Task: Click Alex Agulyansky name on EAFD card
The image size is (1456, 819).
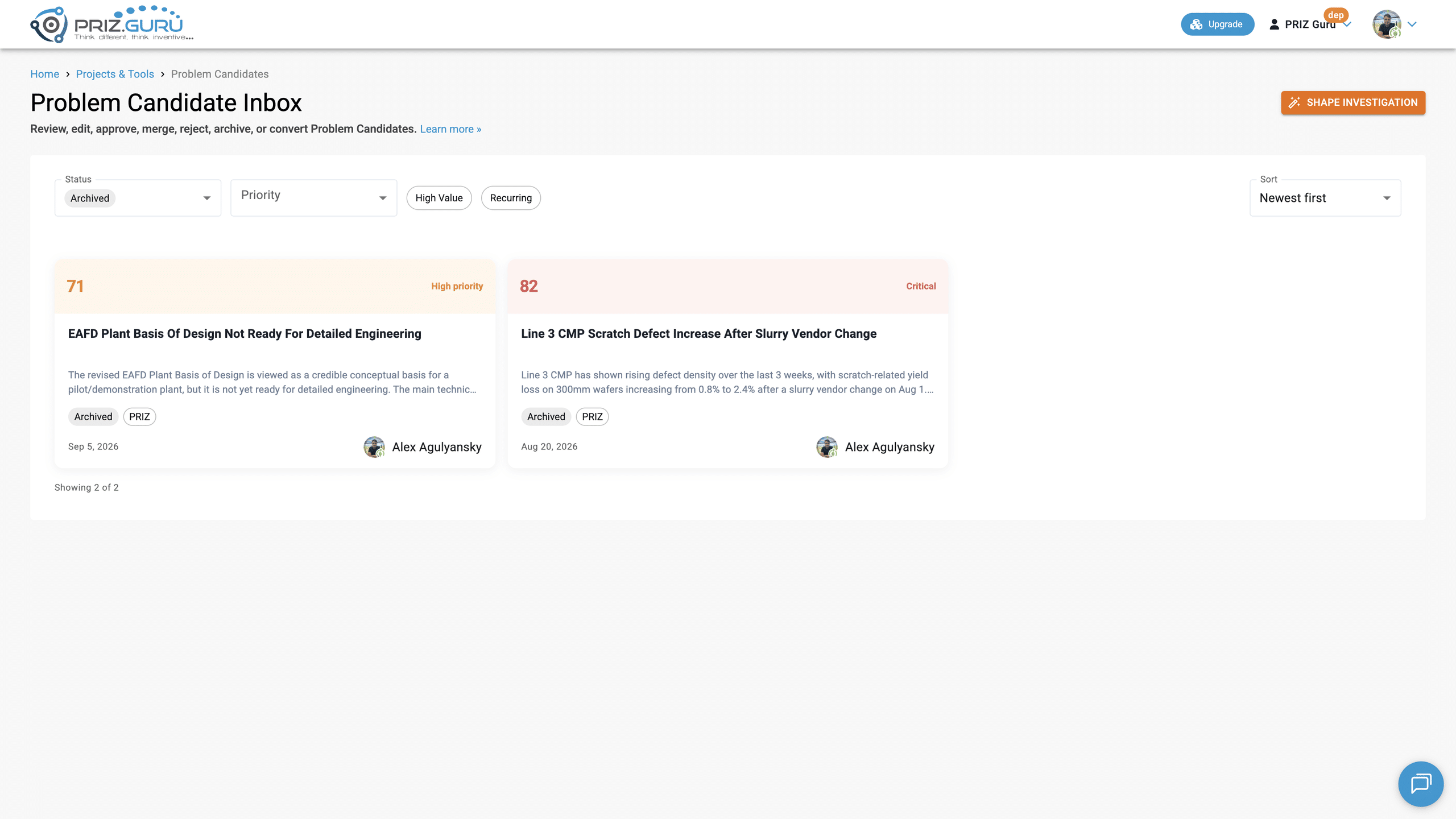Action: coord(437,447)
